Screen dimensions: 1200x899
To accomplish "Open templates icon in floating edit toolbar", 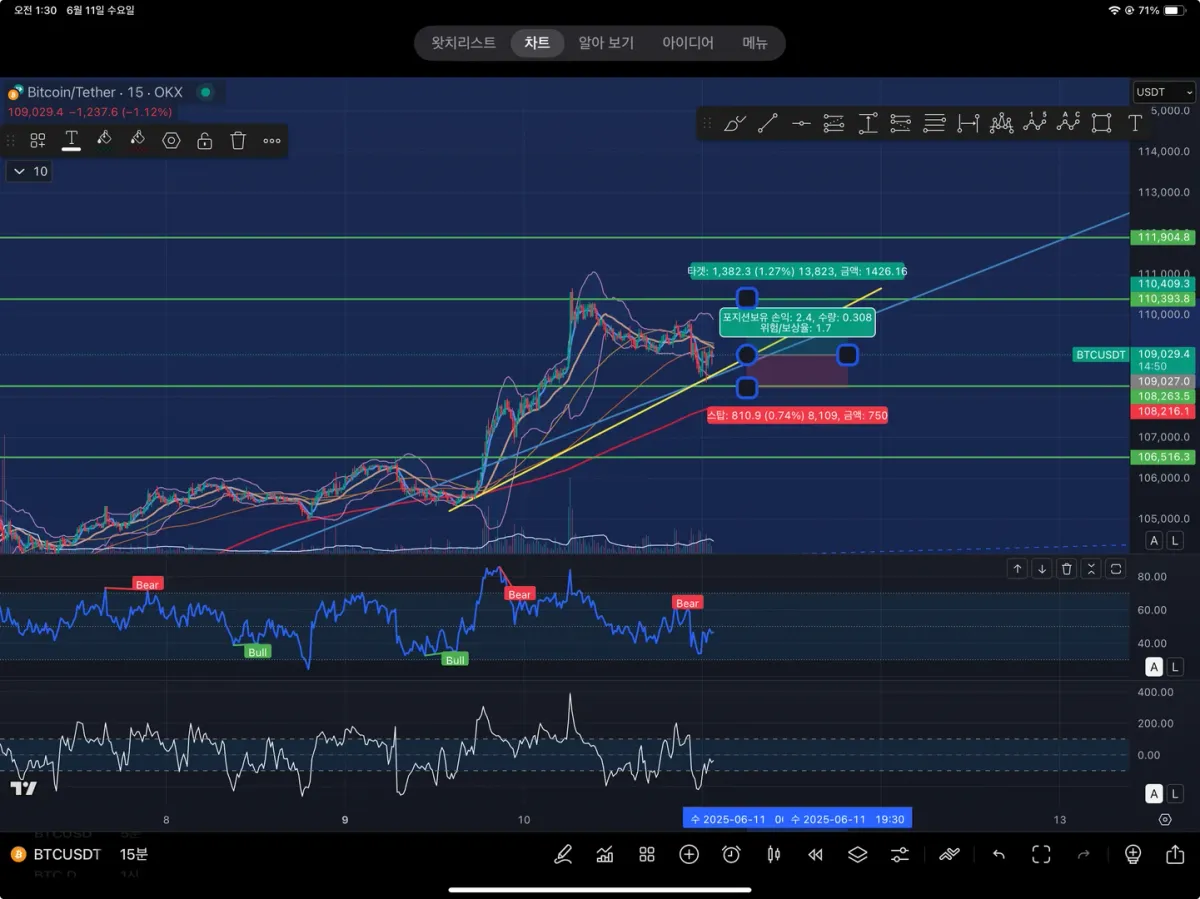I will [38, 141].
